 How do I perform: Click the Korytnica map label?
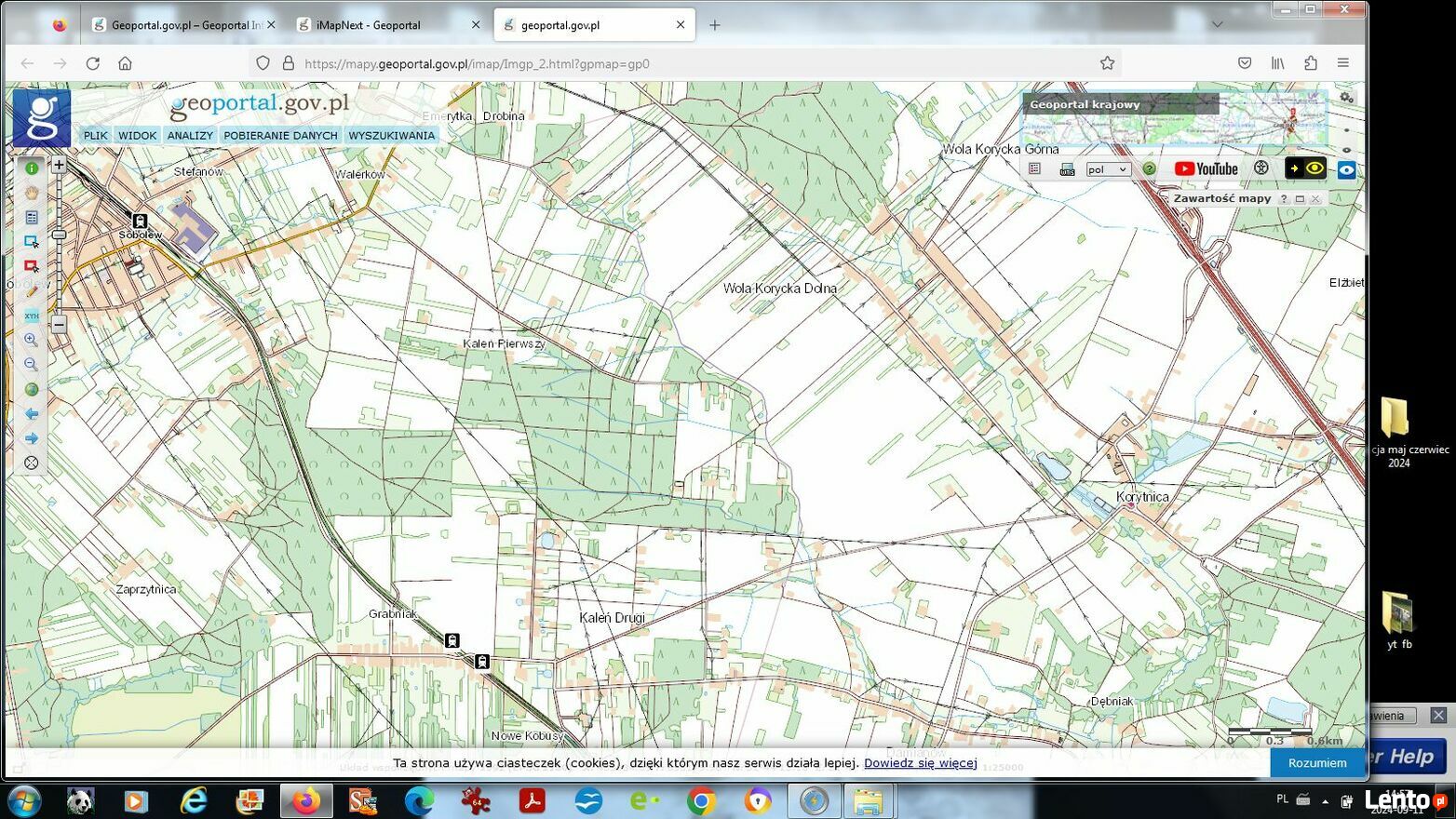click(x=1142, y=497)
